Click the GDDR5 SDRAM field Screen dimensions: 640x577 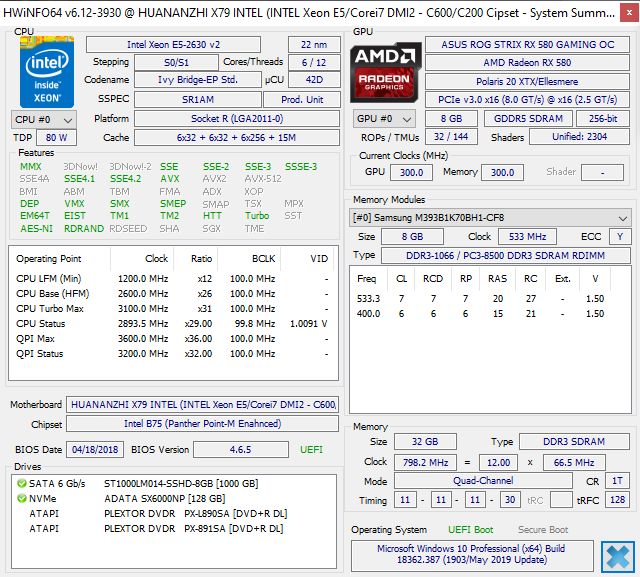click(x=528, y=119)
